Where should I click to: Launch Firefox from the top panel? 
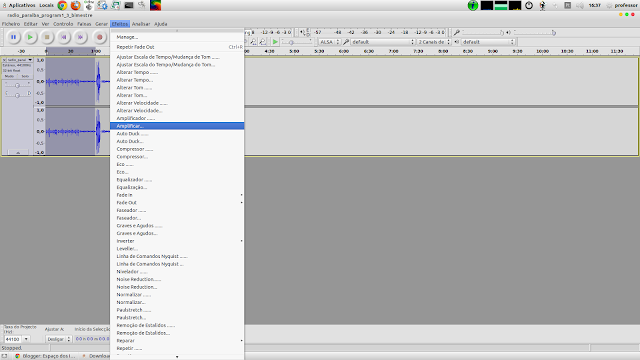[76, 5]
